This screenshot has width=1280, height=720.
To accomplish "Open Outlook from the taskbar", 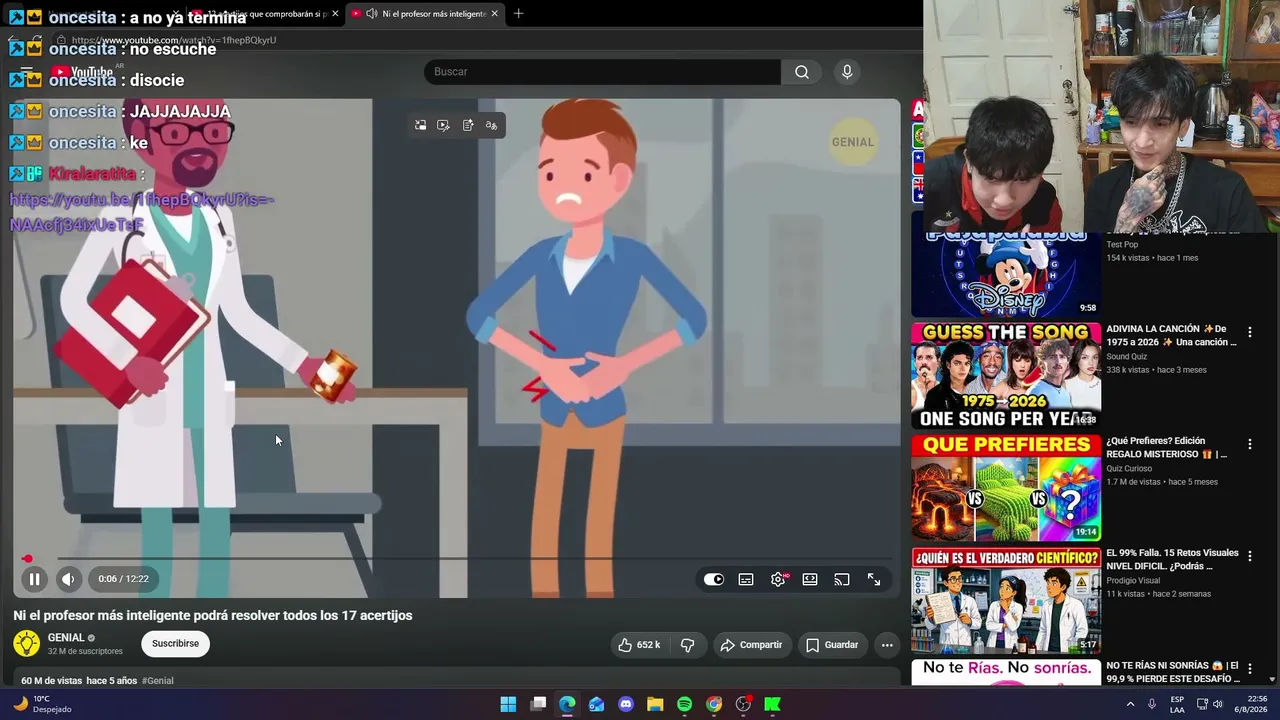I will [597, 704].
